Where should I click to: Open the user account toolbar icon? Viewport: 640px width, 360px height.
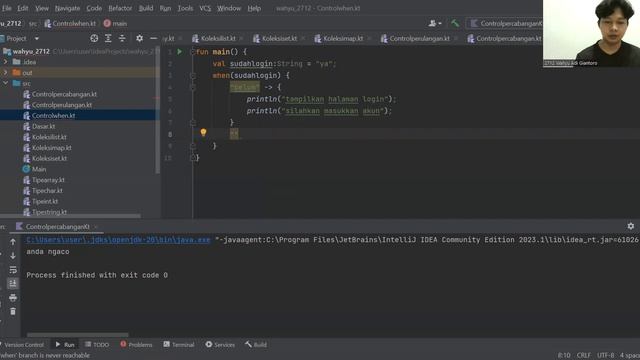(x=435, y=24)
